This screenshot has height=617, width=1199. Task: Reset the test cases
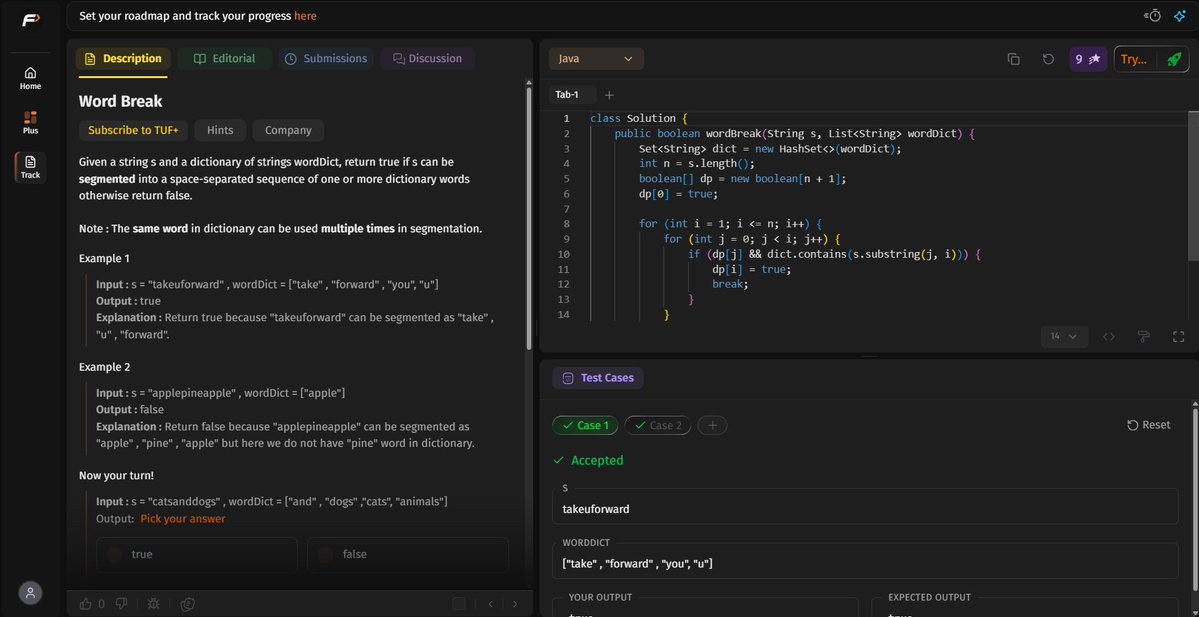(x=1149, y=425)
